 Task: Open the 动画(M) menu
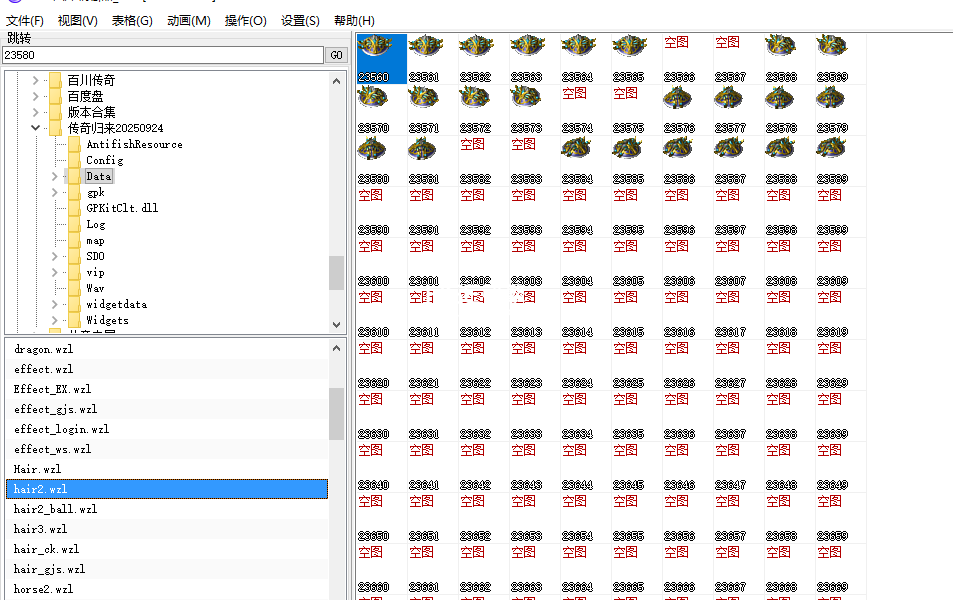[x=188, y=20]
